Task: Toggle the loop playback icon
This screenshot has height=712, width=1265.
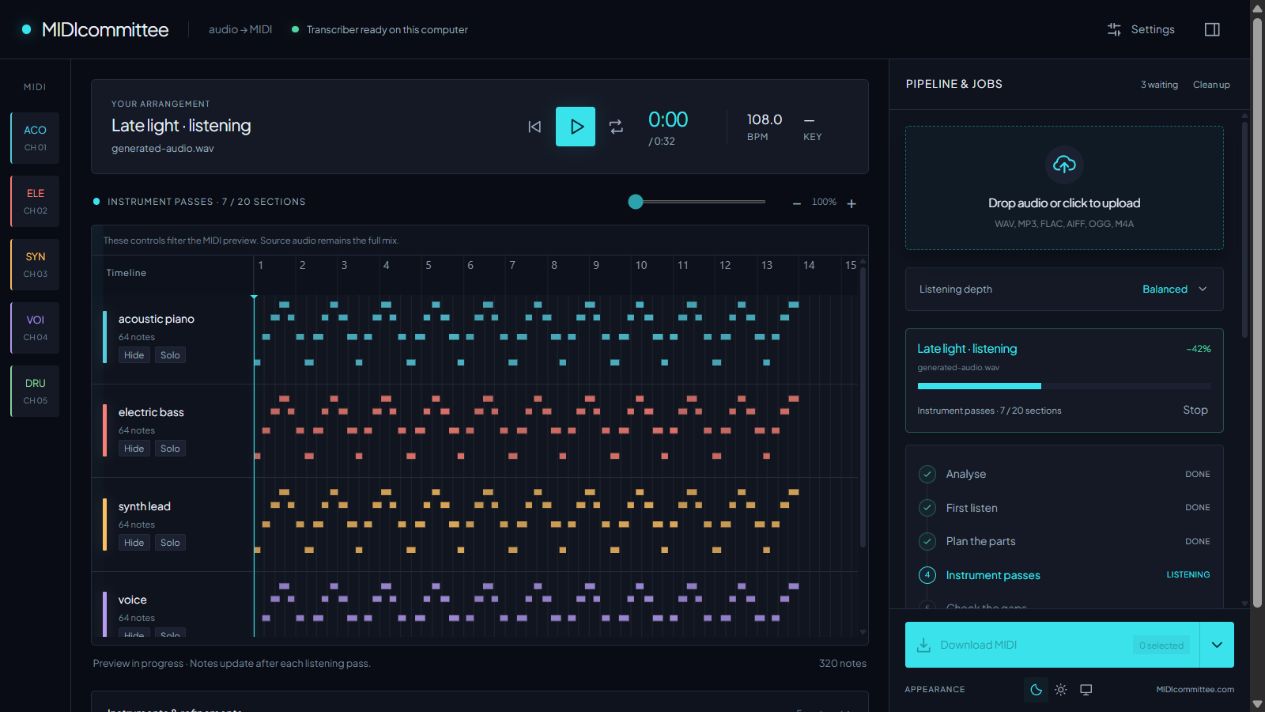Action: (616, 126)
